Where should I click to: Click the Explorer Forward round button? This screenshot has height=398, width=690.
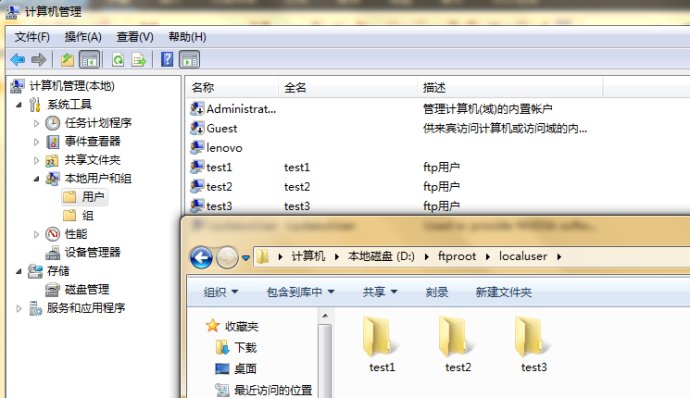227,257
